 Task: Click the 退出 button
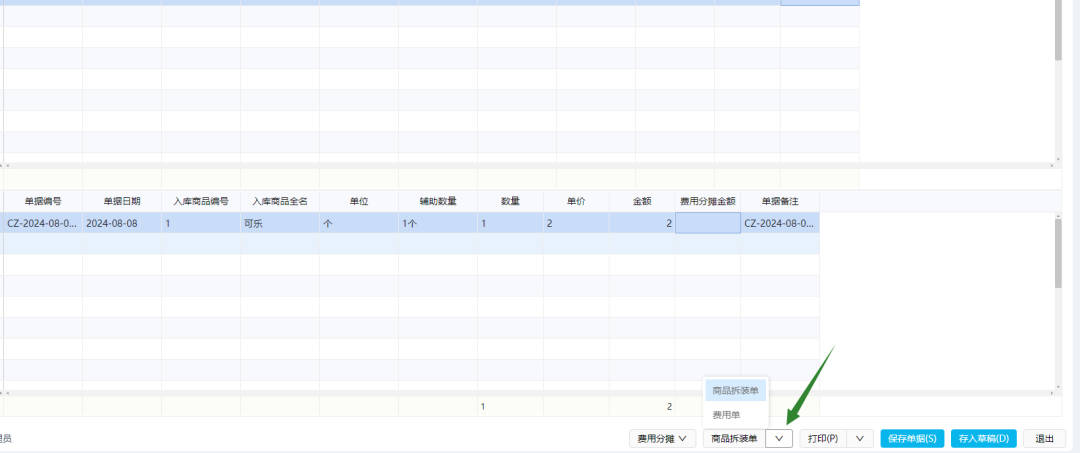(1044, 439)
